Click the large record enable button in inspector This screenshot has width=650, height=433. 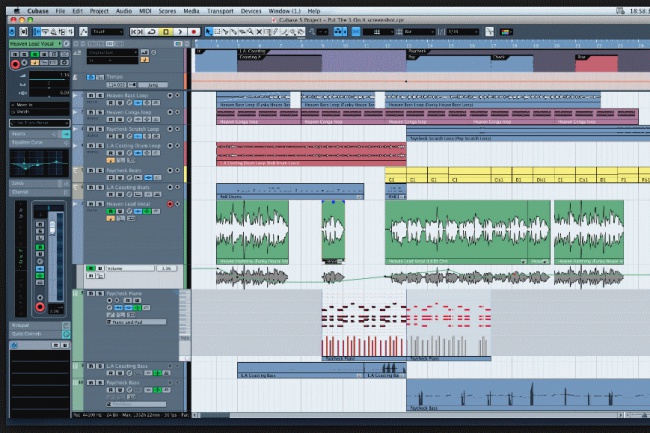coord(15,64)
